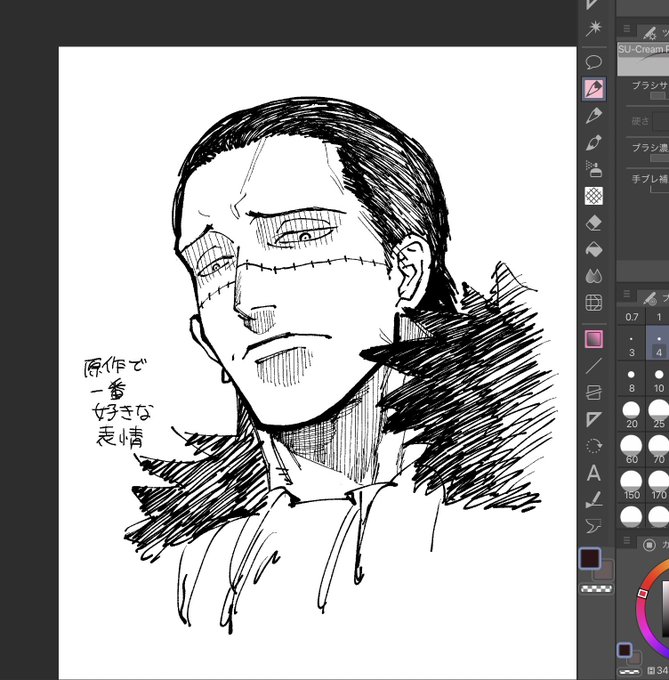Select the straight Line figure tool

coord(594,366)
